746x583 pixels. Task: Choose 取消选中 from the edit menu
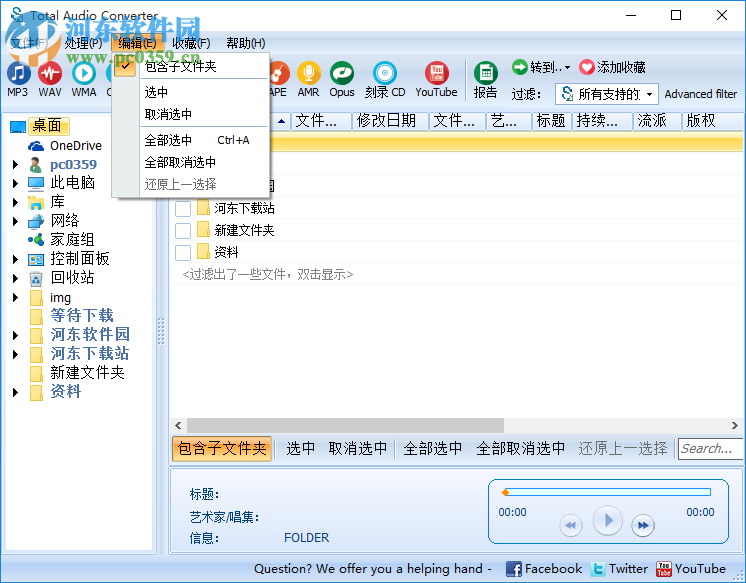tap(191, 114)
